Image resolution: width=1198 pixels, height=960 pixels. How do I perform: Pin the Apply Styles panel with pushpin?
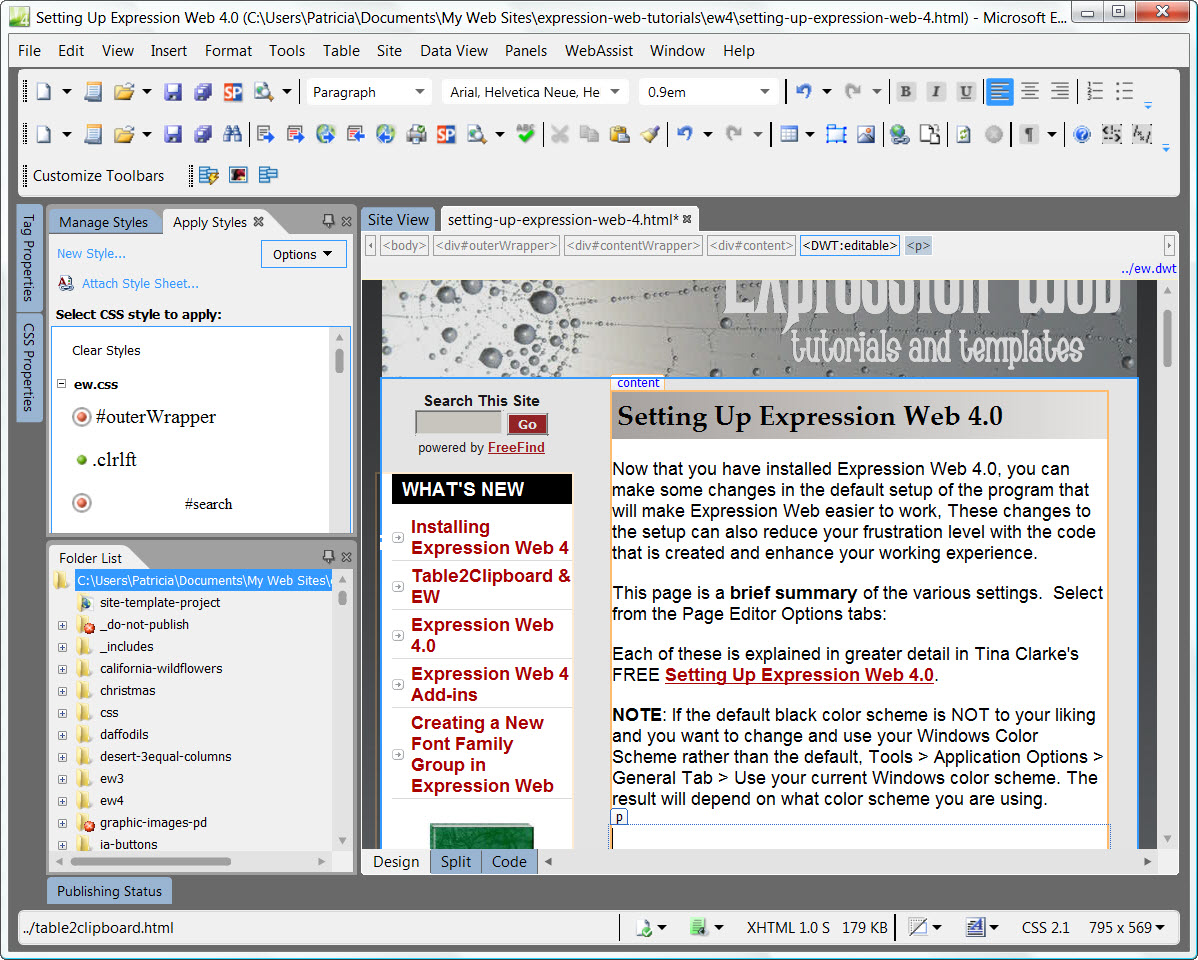tap(329, 221)
